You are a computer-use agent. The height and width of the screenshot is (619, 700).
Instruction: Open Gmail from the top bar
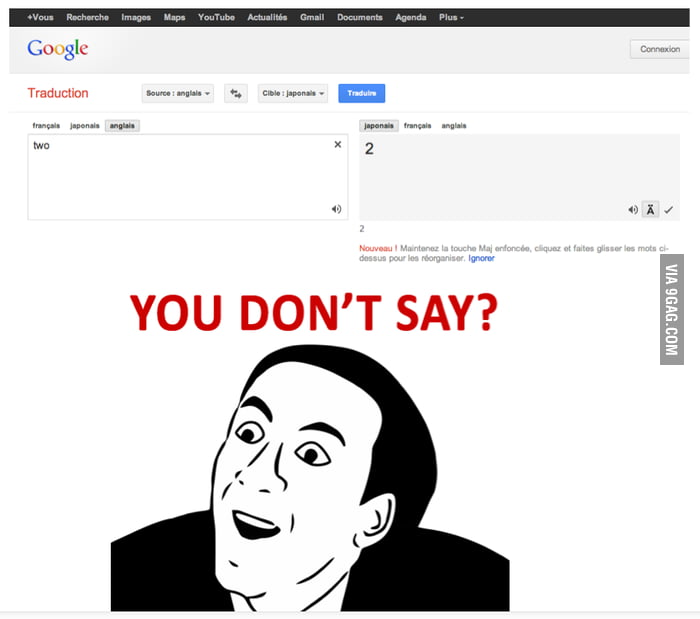pyautogui.click(x=312, y=17)
